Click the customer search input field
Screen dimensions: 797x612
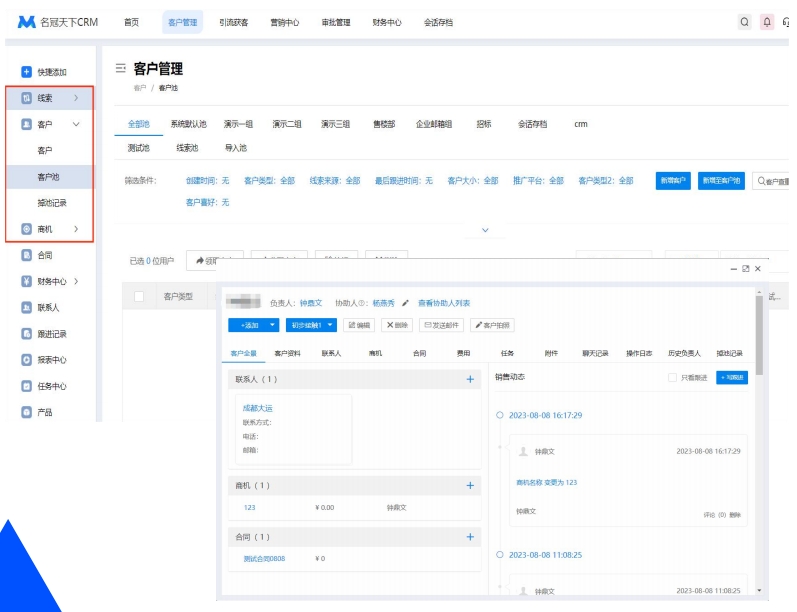(x=771, y=181)
